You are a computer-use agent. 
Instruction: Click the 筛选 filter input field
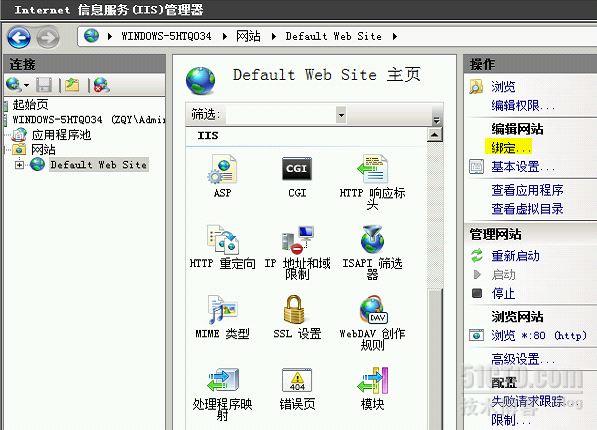[x=281, y=114]
